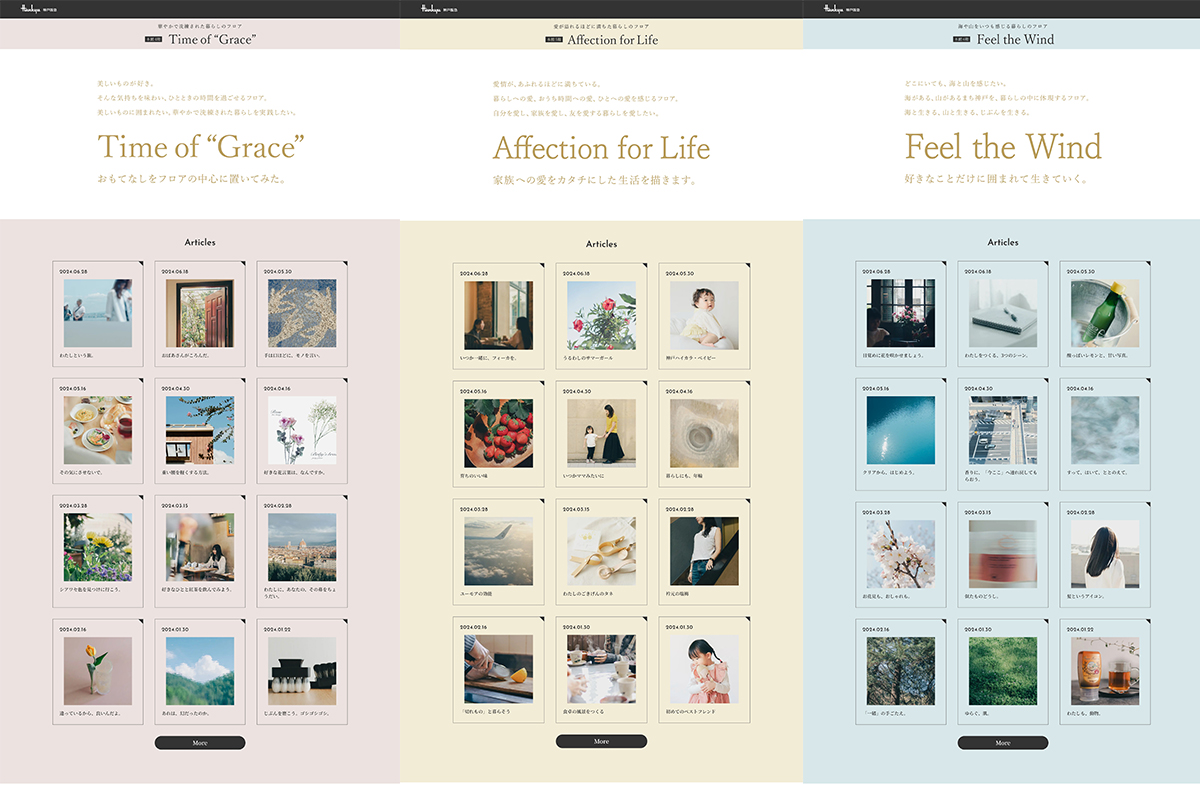Click the small "Time of Grace" header title
The width and height of the screenshot is (1200, 800).
212,40
